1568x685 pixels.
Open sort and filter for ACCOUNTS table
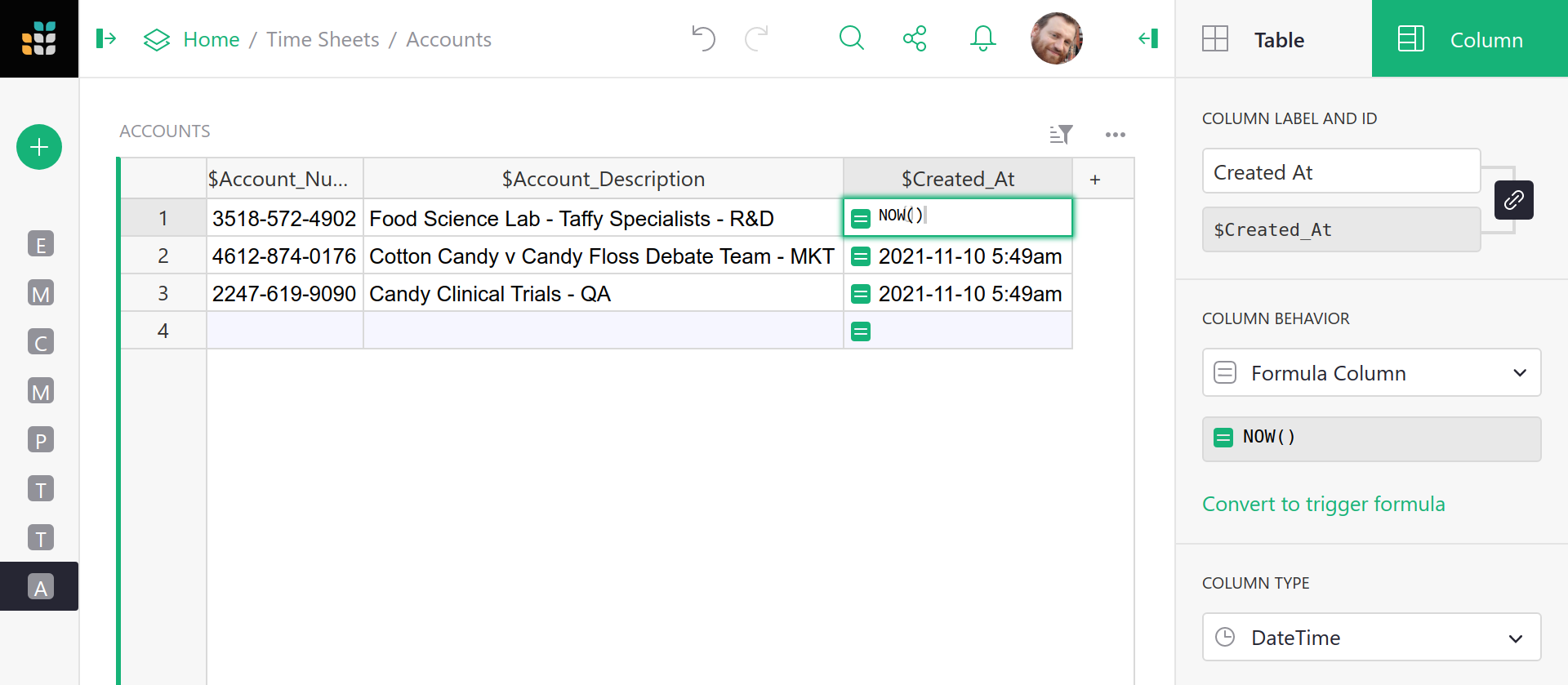point(1062,134)
